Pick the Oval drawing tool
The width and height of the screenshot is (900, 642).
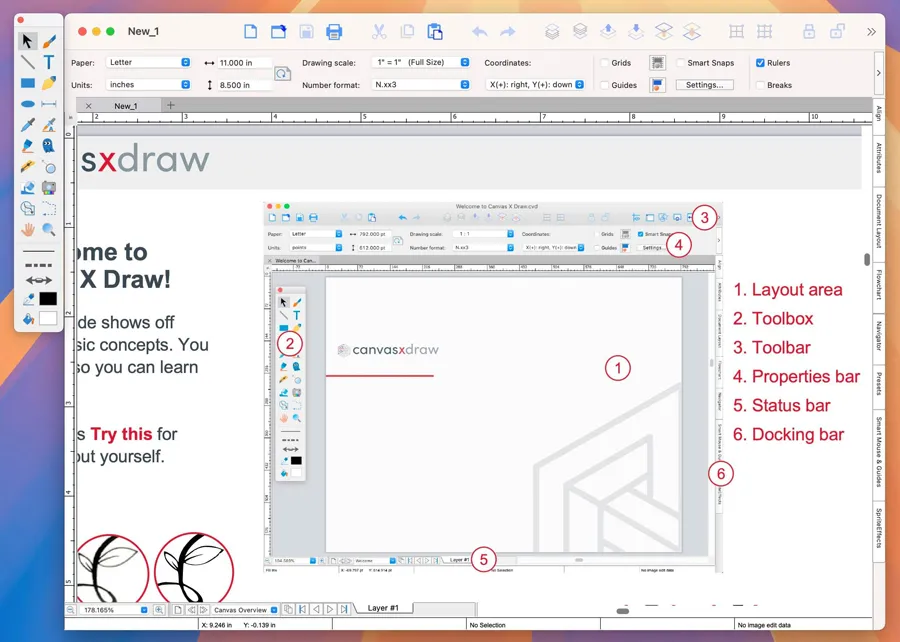[28, 104]
